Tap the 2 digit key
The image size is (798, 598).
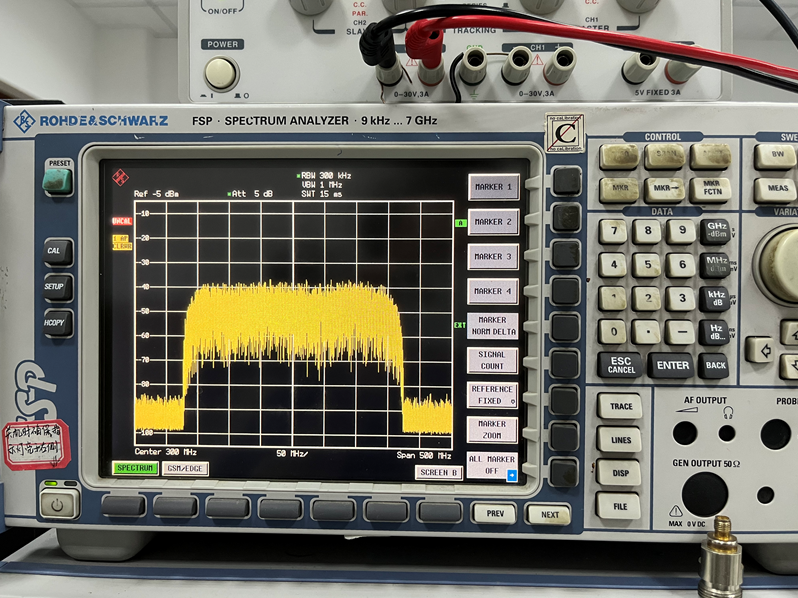coord(646,299)
